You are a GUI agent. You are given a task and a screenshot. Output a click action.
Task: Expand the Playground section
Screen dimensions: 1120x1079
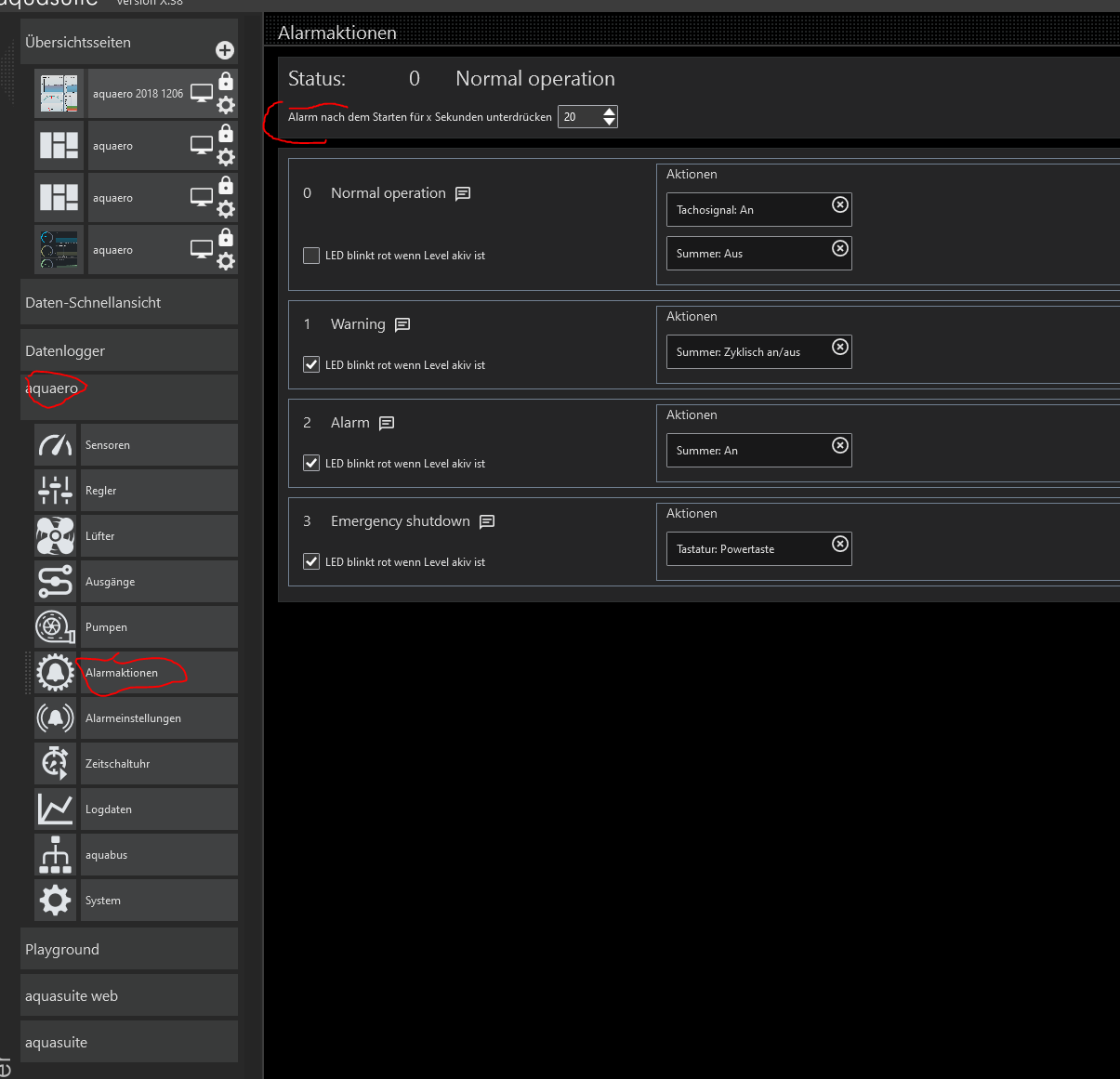tap(128, 950)
